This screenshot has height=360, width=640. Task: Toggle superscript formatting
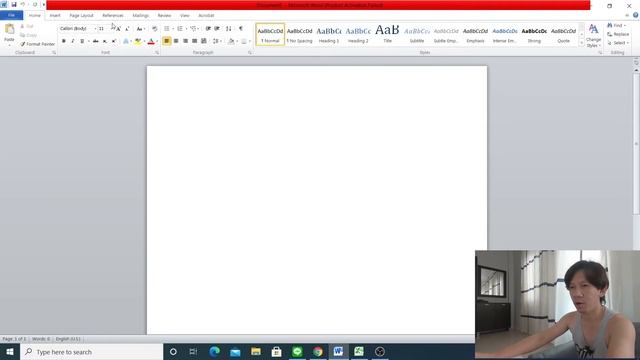tap(114, 41)
